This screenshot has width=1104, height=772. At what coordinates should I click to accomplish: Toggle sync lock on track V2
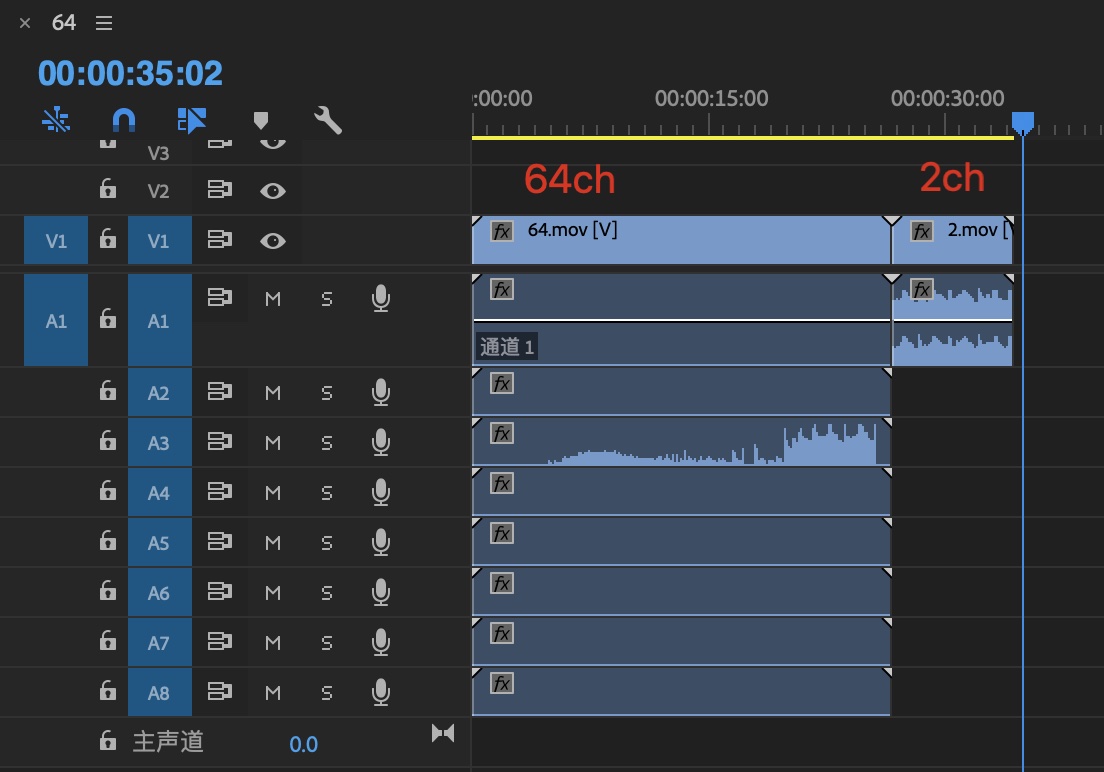tap(220, 190)
